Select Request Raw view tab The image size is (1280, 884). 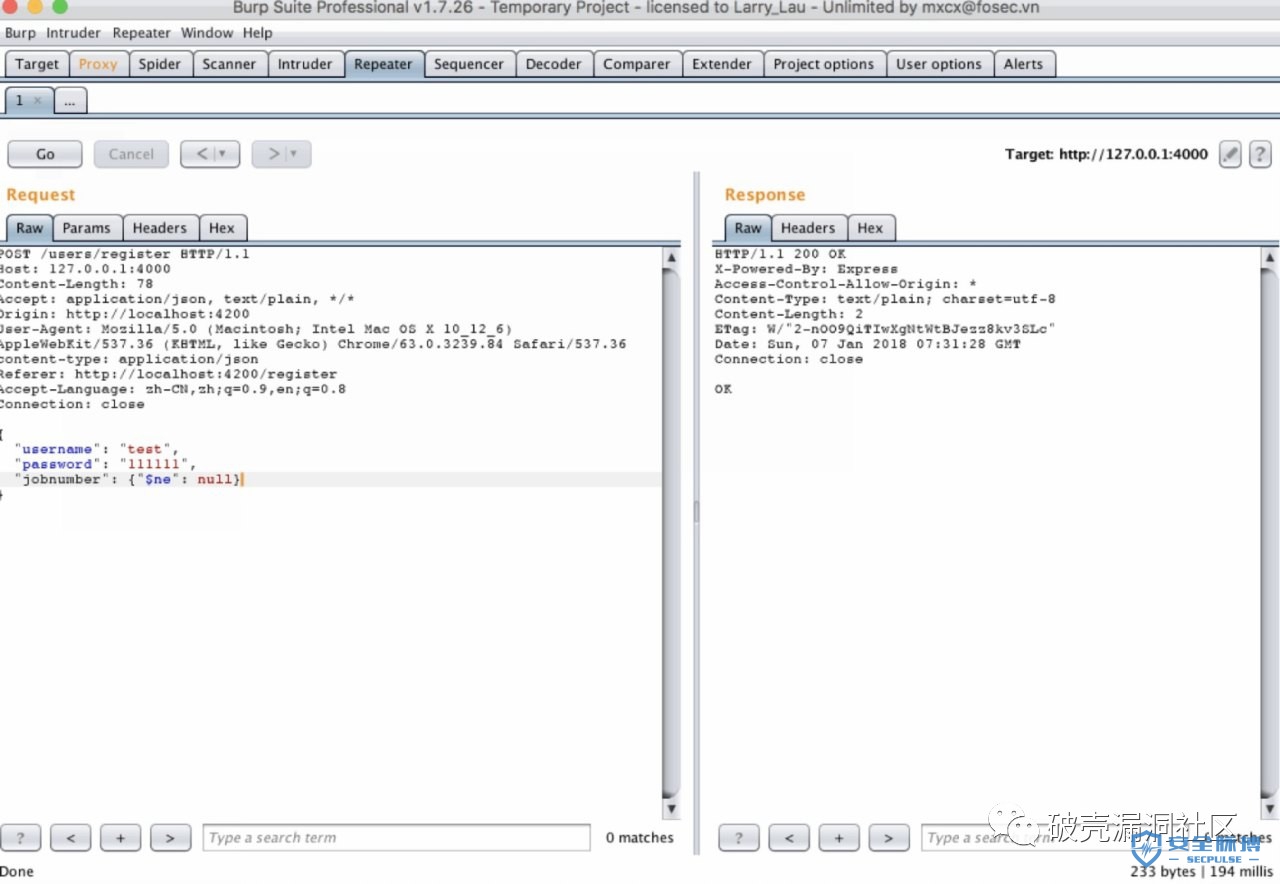pos(29,228)
